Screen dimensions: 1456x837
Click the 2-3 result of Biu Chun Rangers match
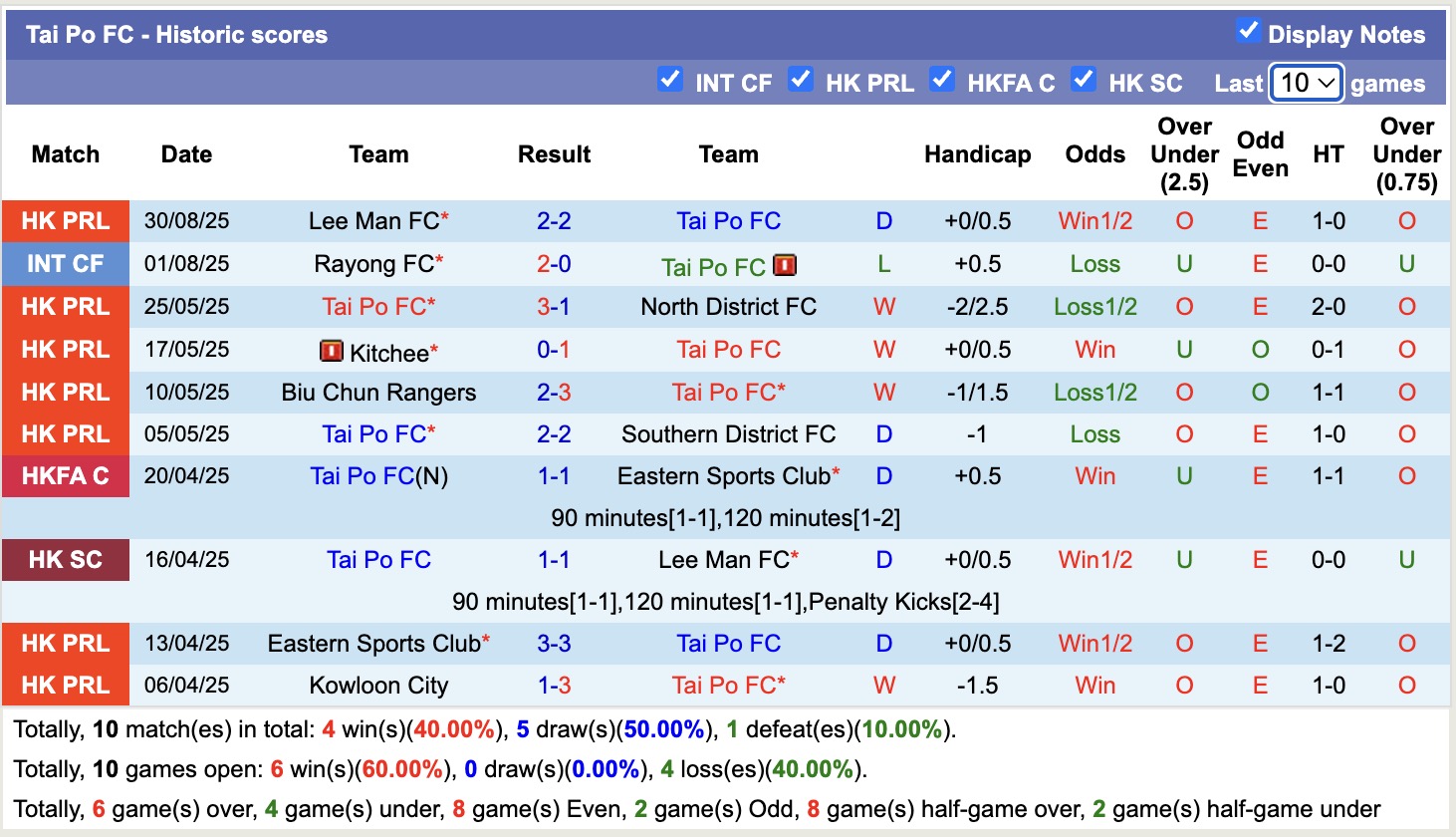click(554, 393)
